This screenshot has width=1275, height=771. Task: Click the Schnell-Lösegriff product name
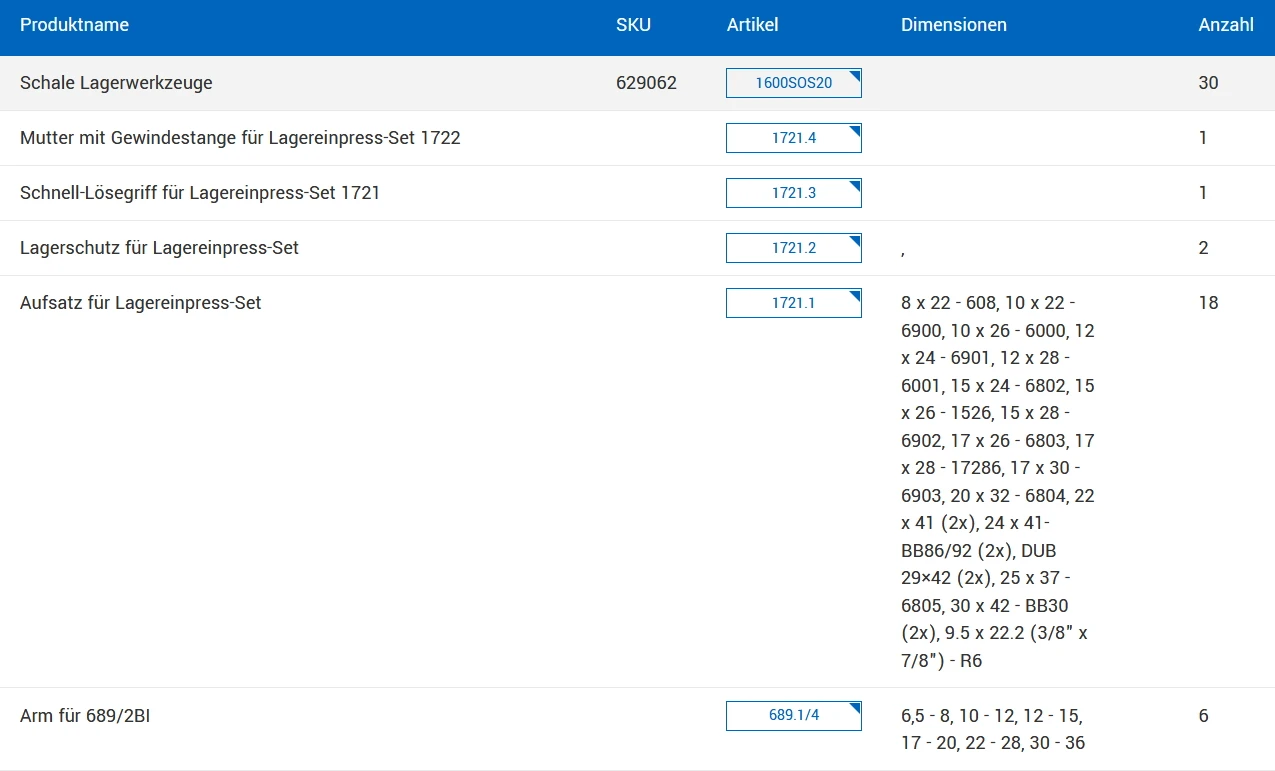click(x=200, y=193)
